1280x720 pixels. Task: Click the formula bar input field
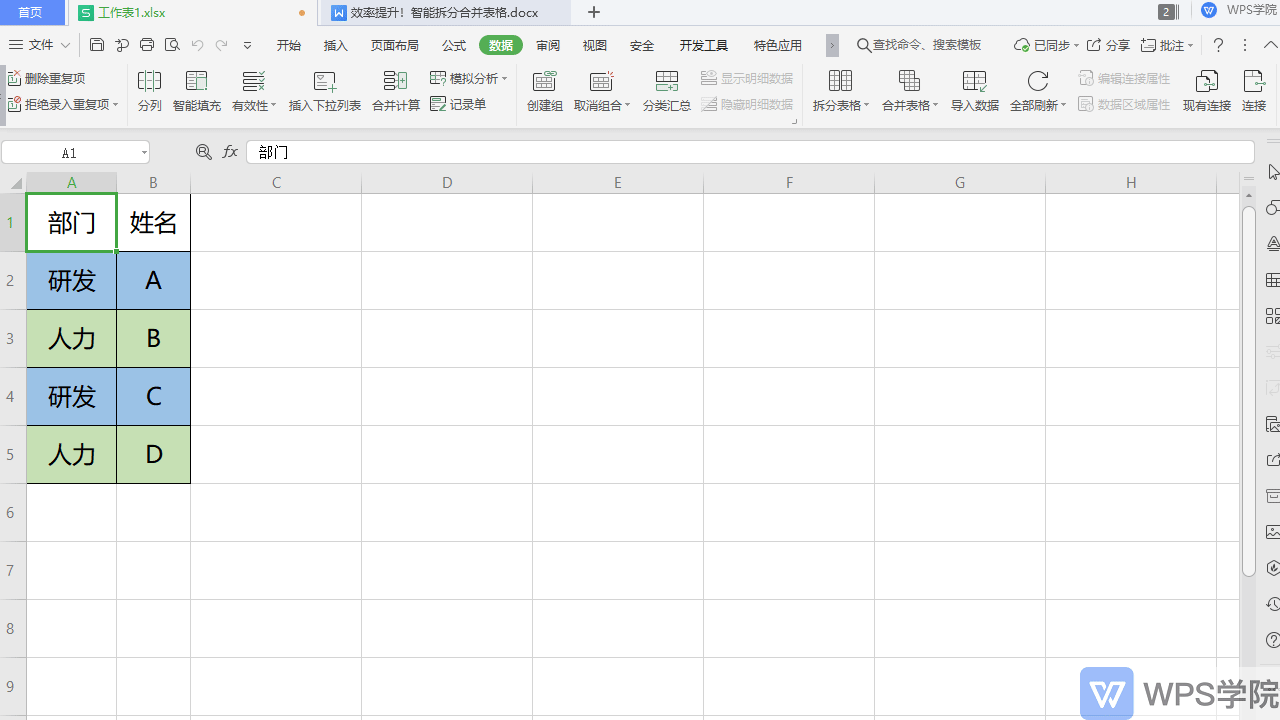coord(750,152)
